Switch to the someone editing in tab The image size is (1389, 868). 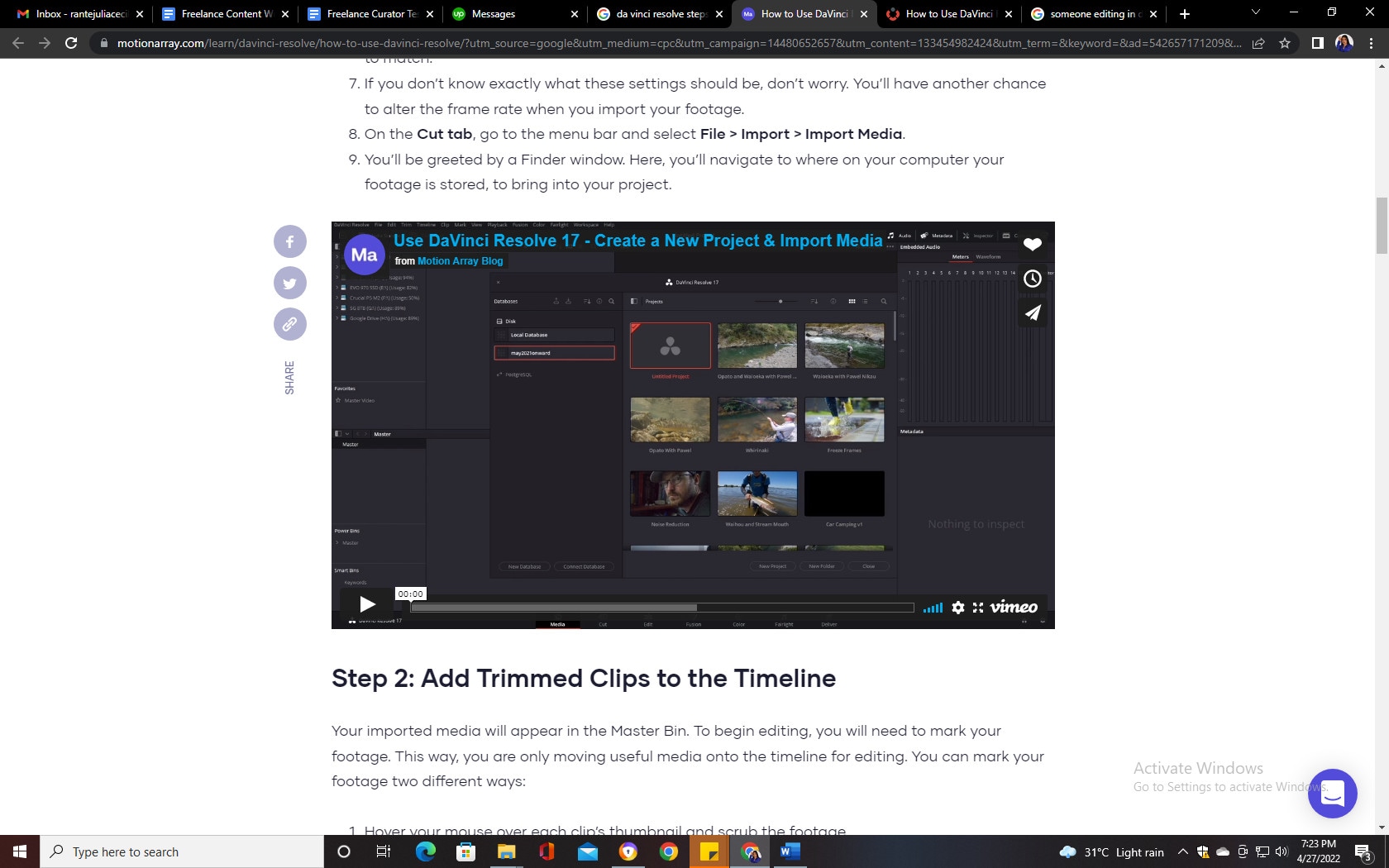click(1095, 14)
